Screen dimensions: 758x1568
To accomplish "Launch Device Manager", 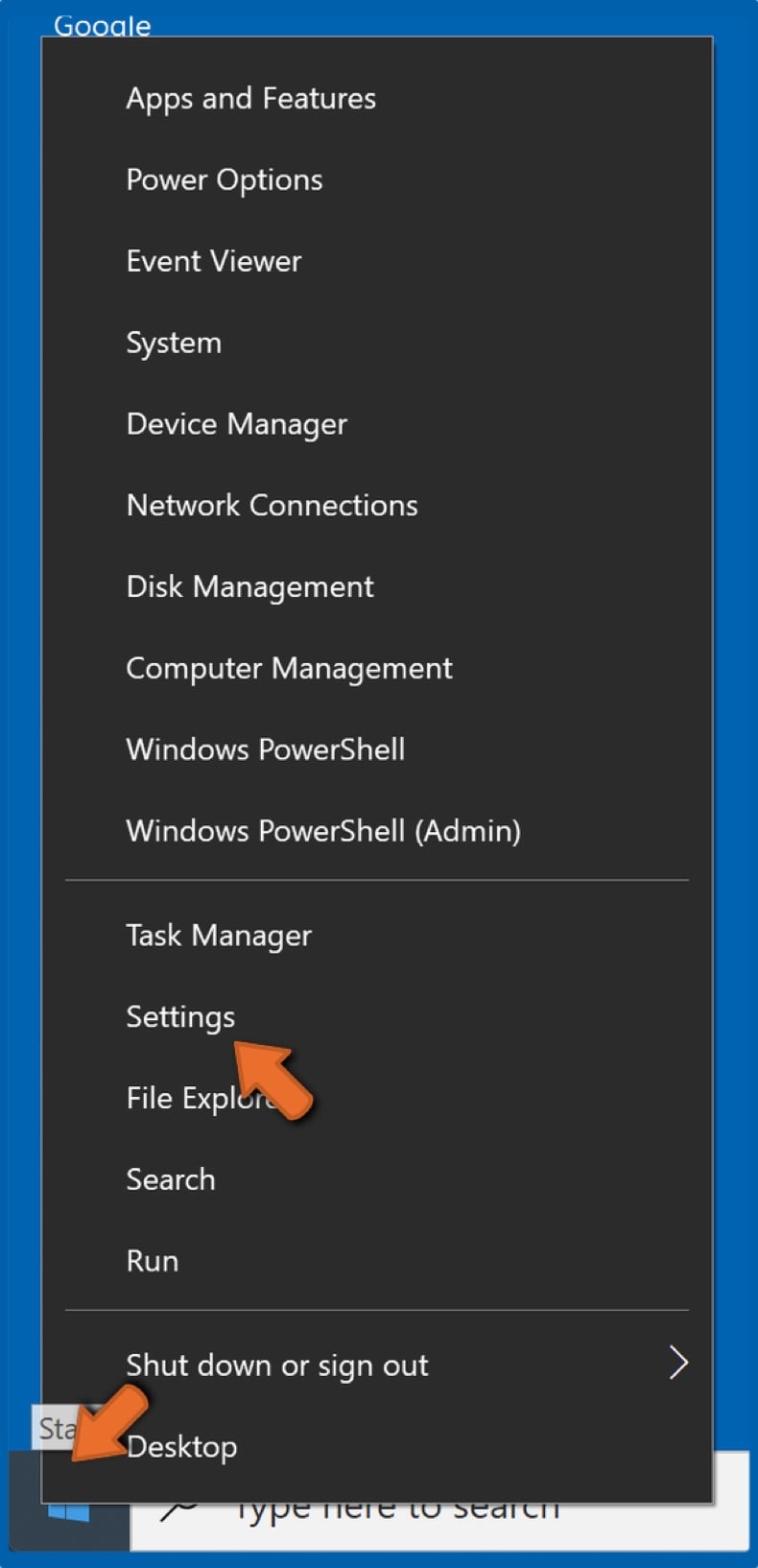I will coord(236,423).
